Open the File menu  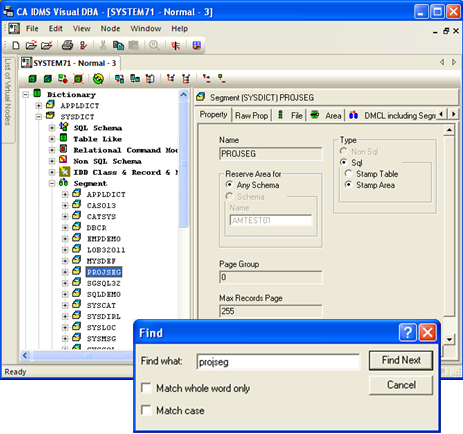click(x=32, y=29)
